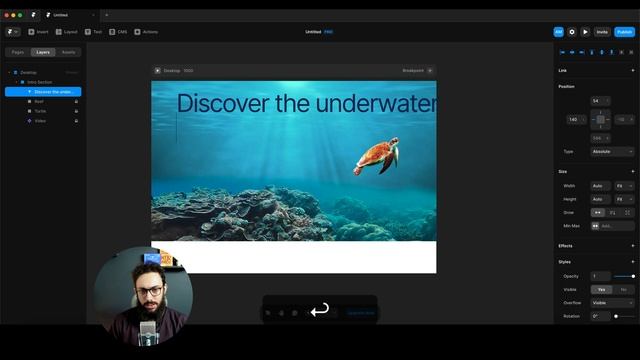This screenshot has width=640, height=360.
Task: Select the Turtle layer
Action: tap(43, 111)
